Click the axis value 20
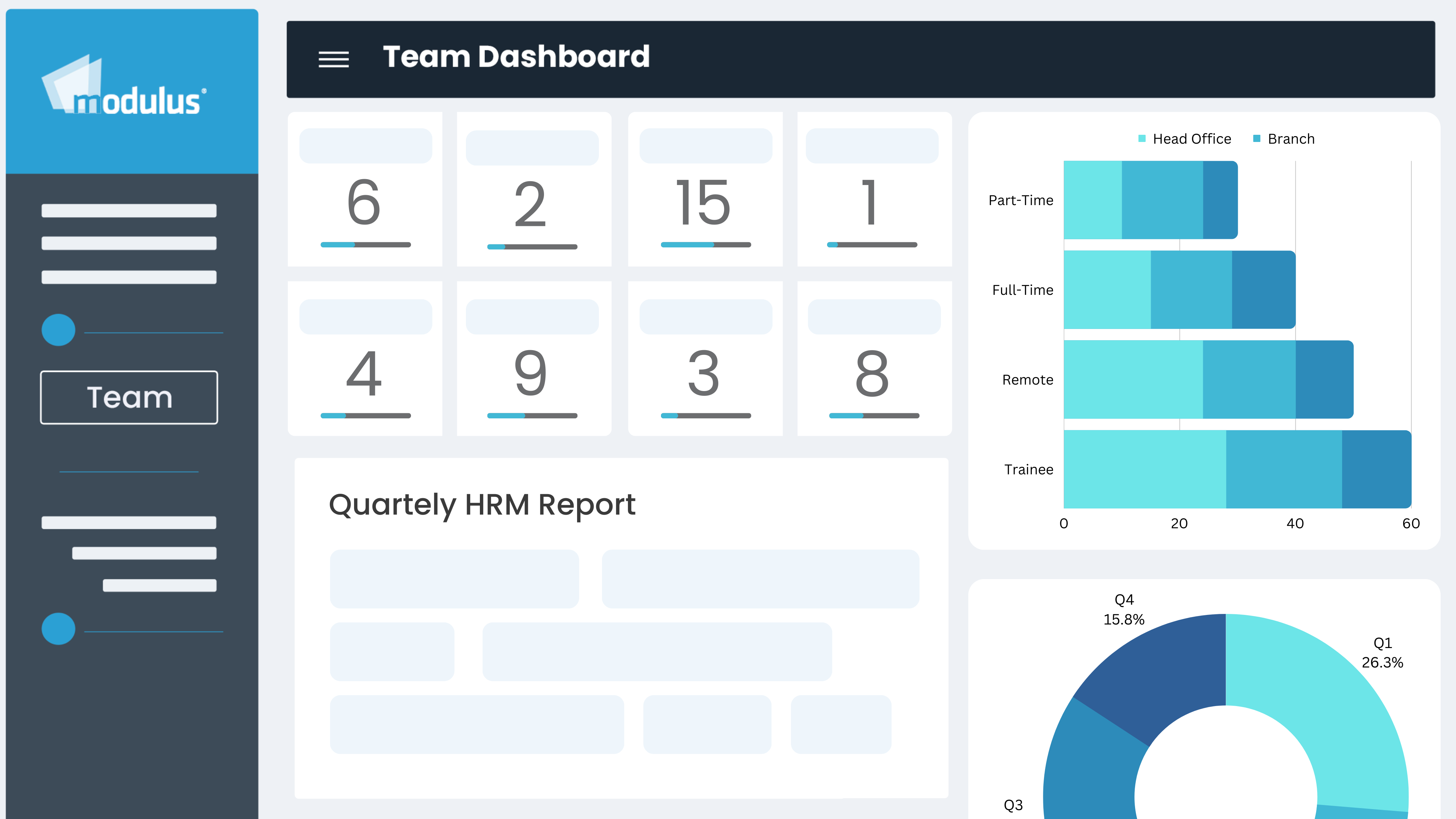The height and width of the screenshot is (819, 1456). point(1179,523)
